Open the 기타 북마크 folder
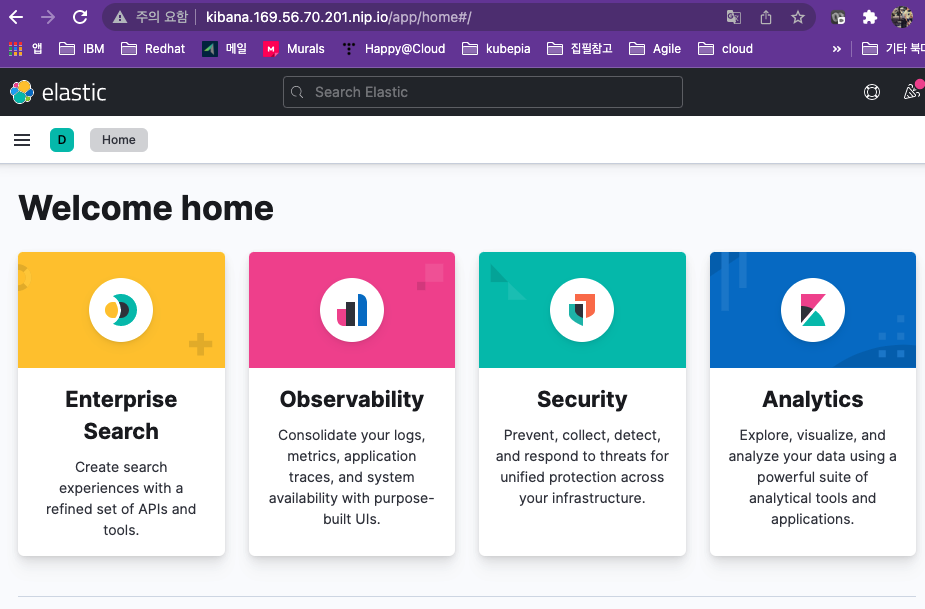 click(x=893, y=49)
